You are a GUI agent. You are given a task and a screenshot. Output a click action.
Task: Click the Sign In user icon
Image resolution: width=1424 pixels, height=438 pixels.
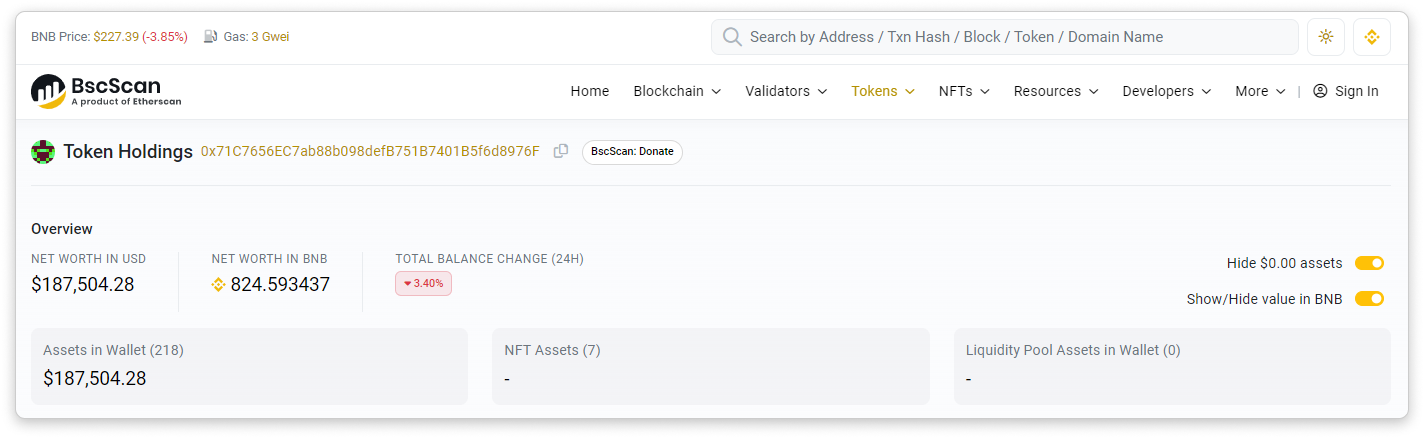pos(1320,91)
